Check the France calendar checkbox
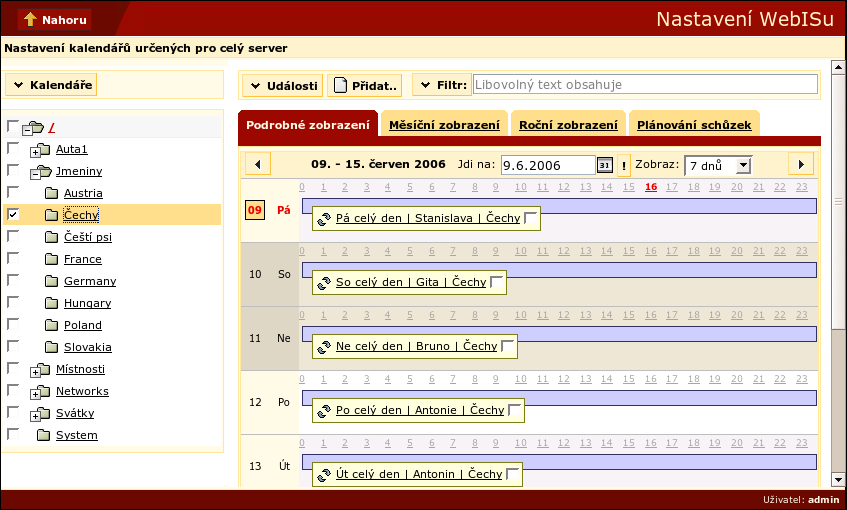 tap(13, 258)
